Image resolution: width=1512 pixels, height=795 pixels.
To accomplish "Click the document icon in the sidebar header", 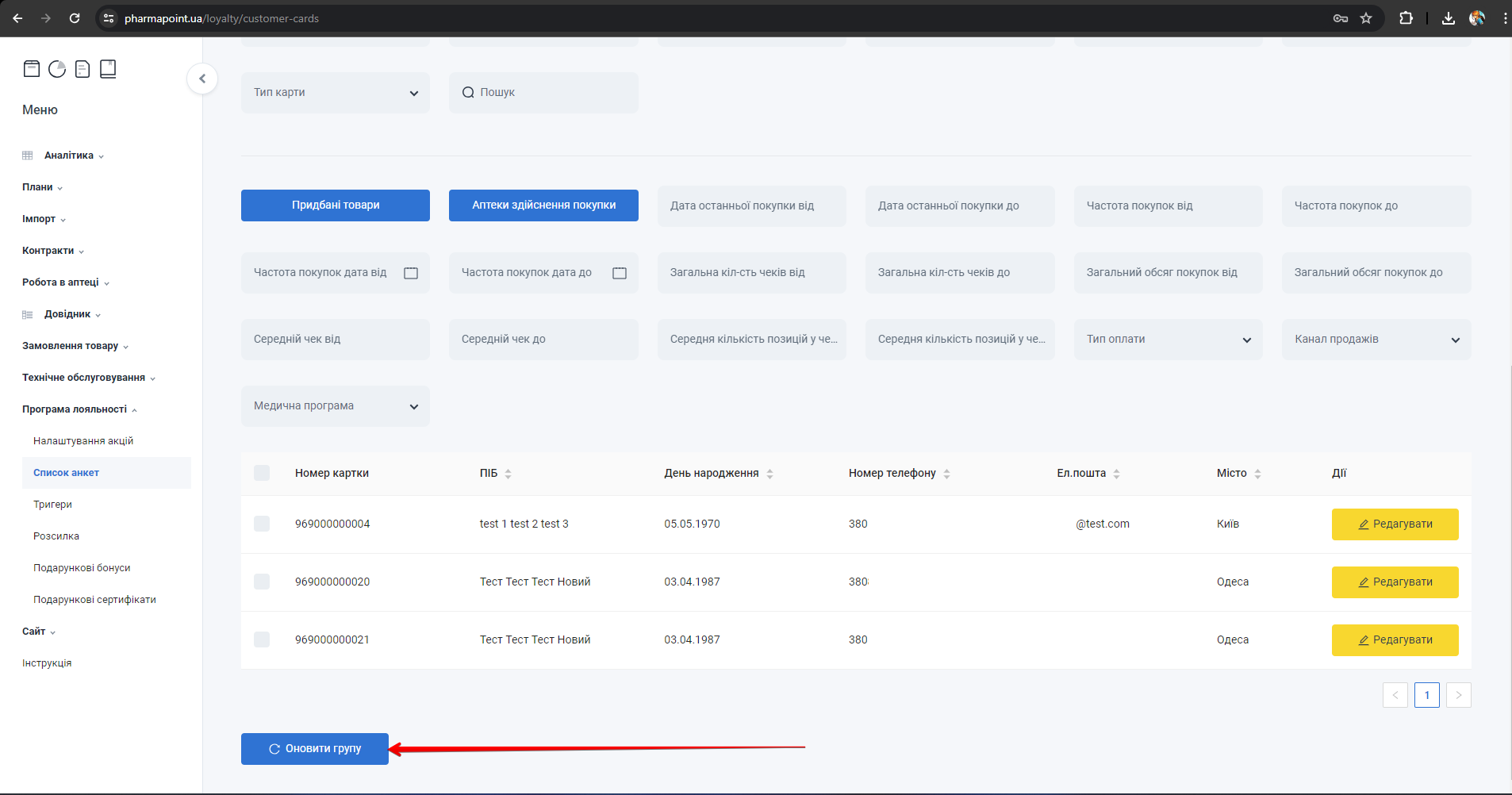I will click(83, 69).
